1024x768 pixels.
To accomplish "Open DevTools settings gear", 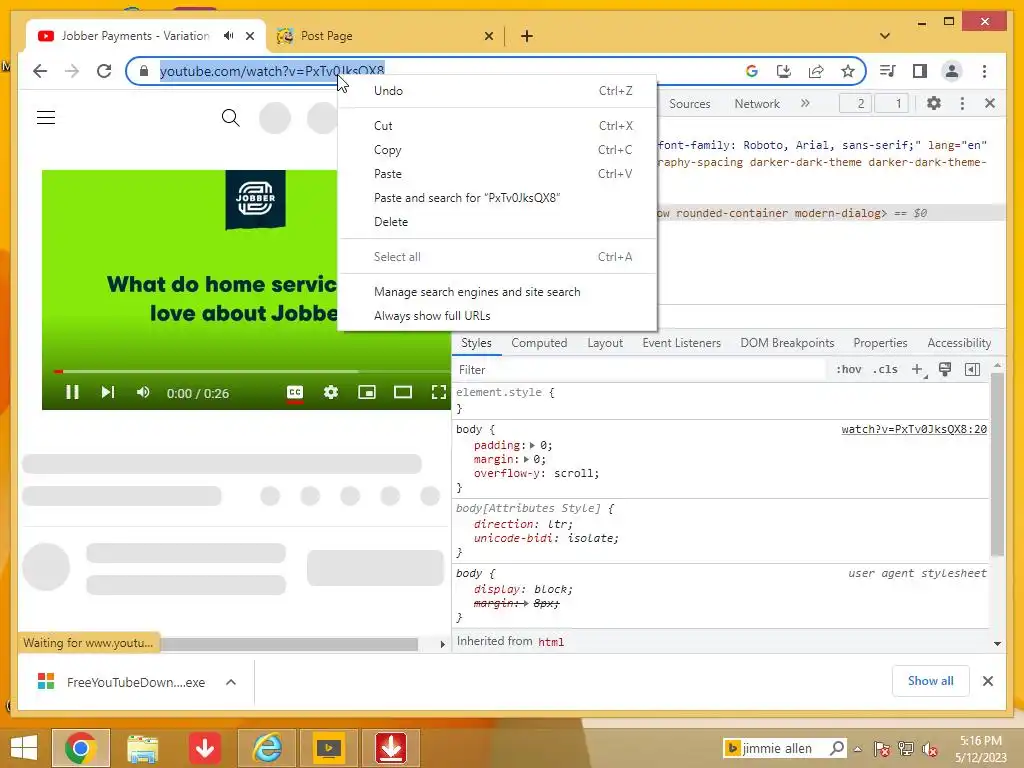I will 934,103.
